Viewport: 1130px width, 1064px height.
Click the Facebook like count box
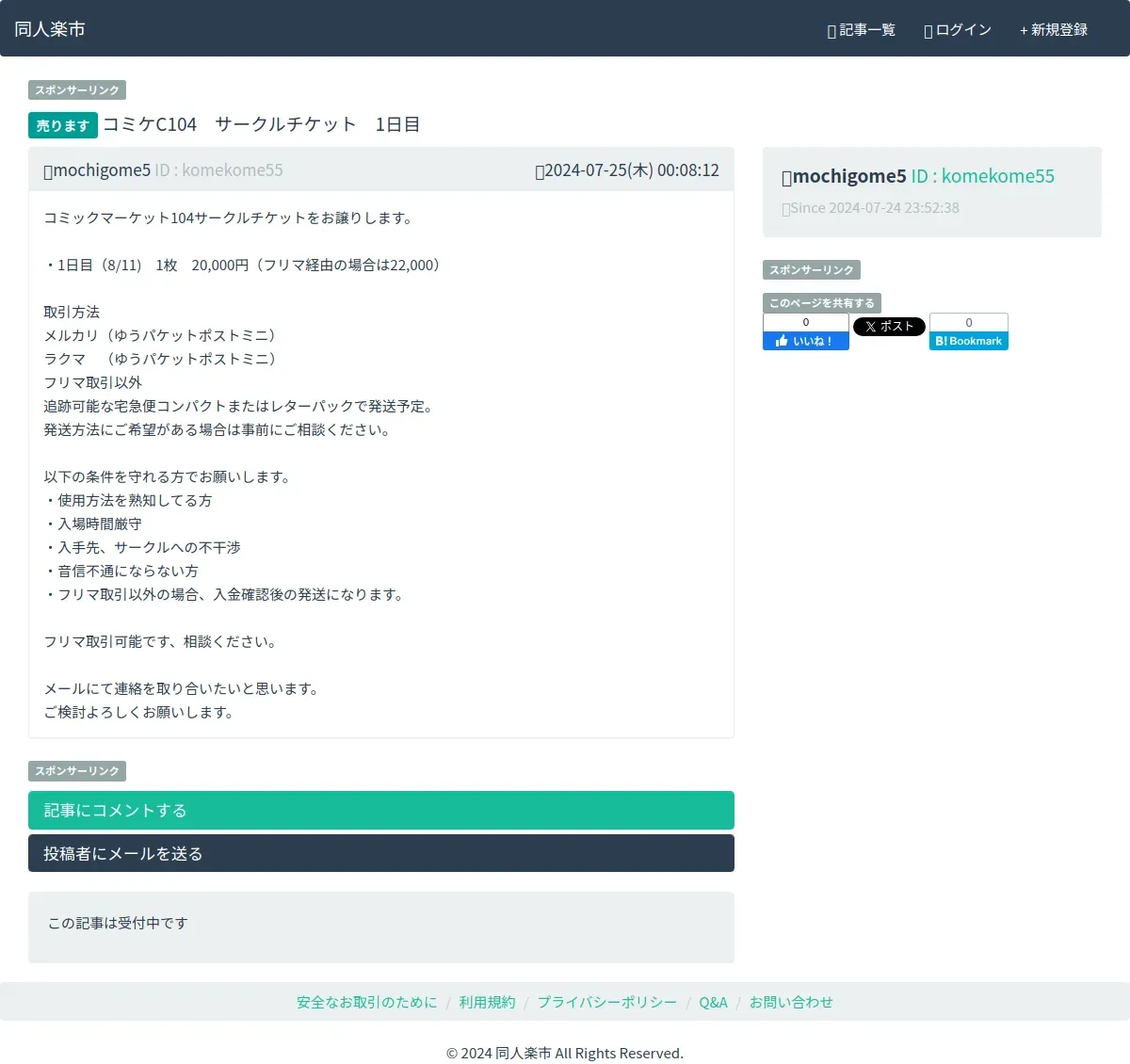(806, 322)
